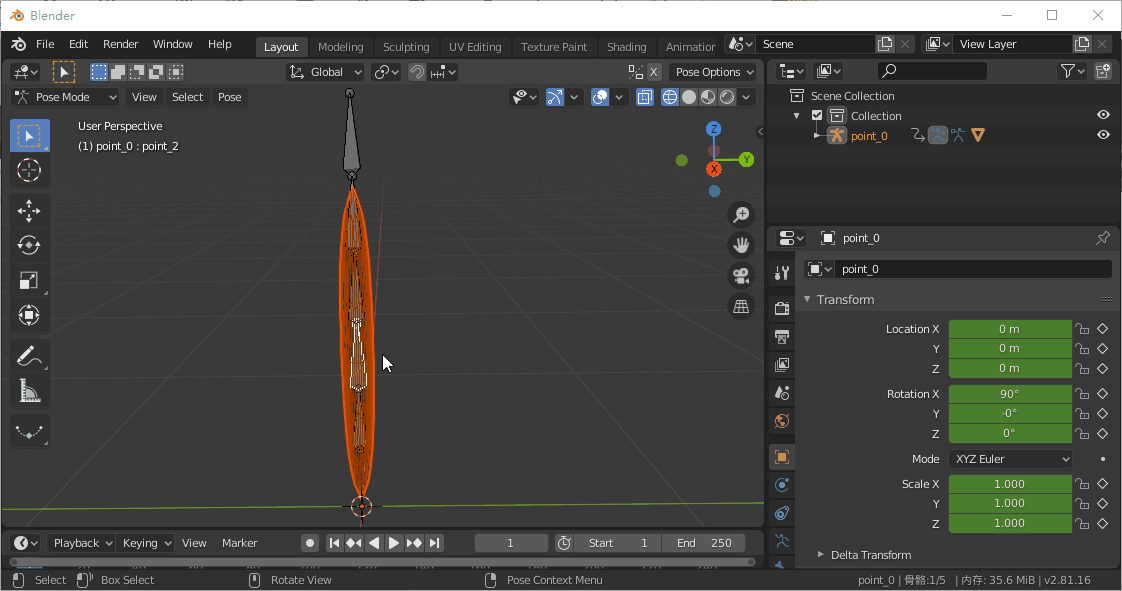Toggle camera view icon
This screenshot has width=1122, height=591.
[741, 276]
